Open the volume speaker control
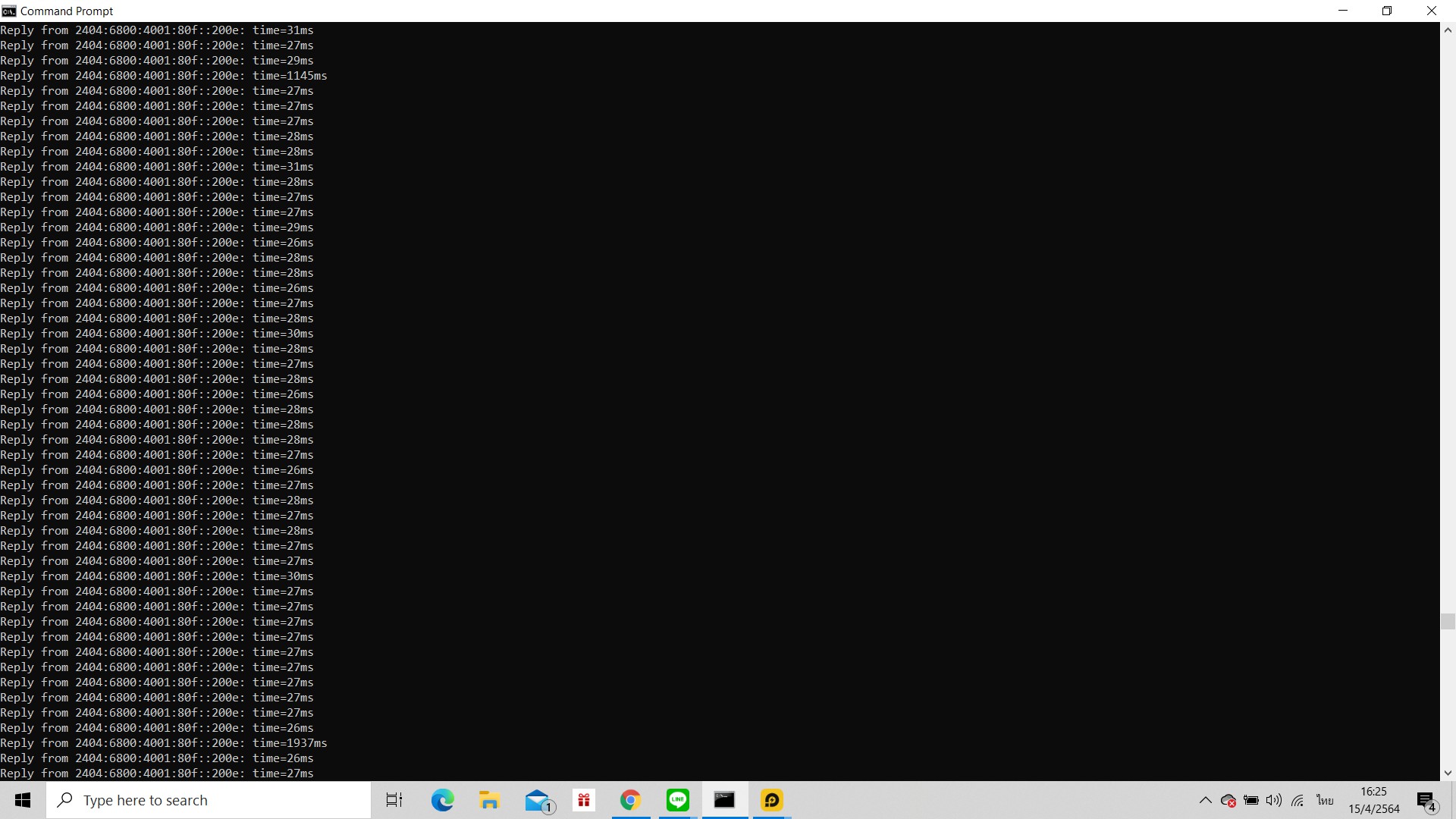The width and height of the screenshot is (1456, 819). 1274,800
